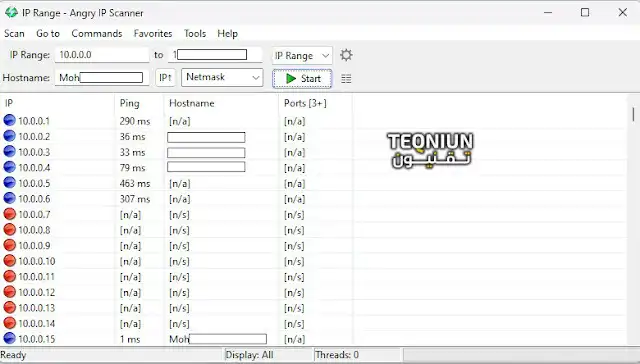Select the 463 ms ping cell
Screen dimensions: 640x364
[x=135, y=184]
